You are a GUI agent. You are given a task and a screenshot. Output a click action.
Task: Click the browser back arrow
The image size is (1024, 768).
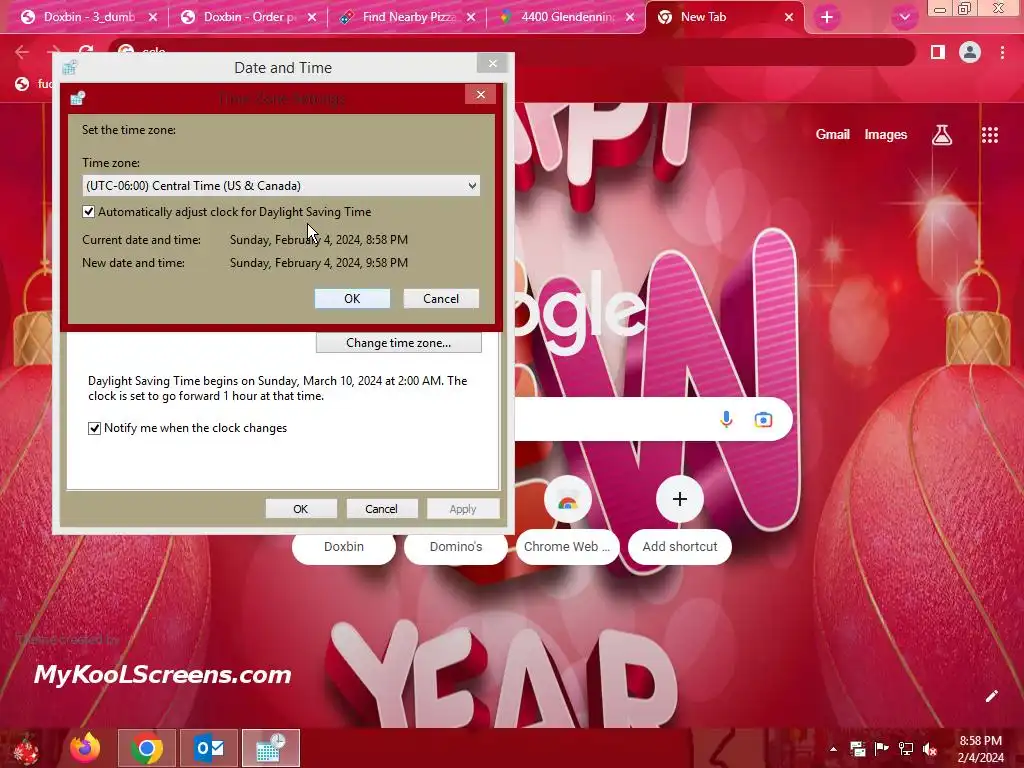22,52
